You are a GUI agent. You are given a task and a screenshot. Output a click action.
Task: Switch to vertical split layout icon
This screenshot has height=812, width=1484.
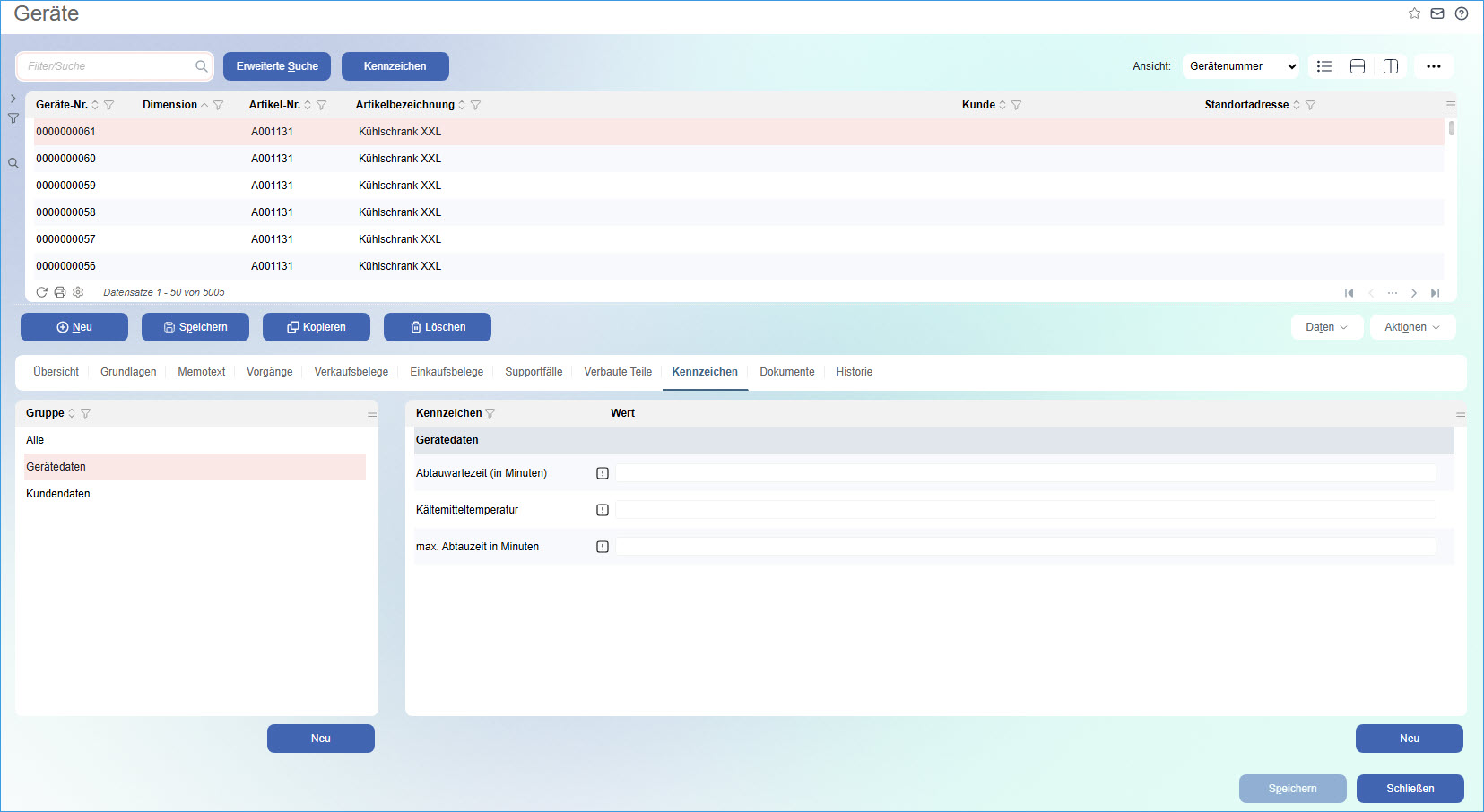[1391, 66]
